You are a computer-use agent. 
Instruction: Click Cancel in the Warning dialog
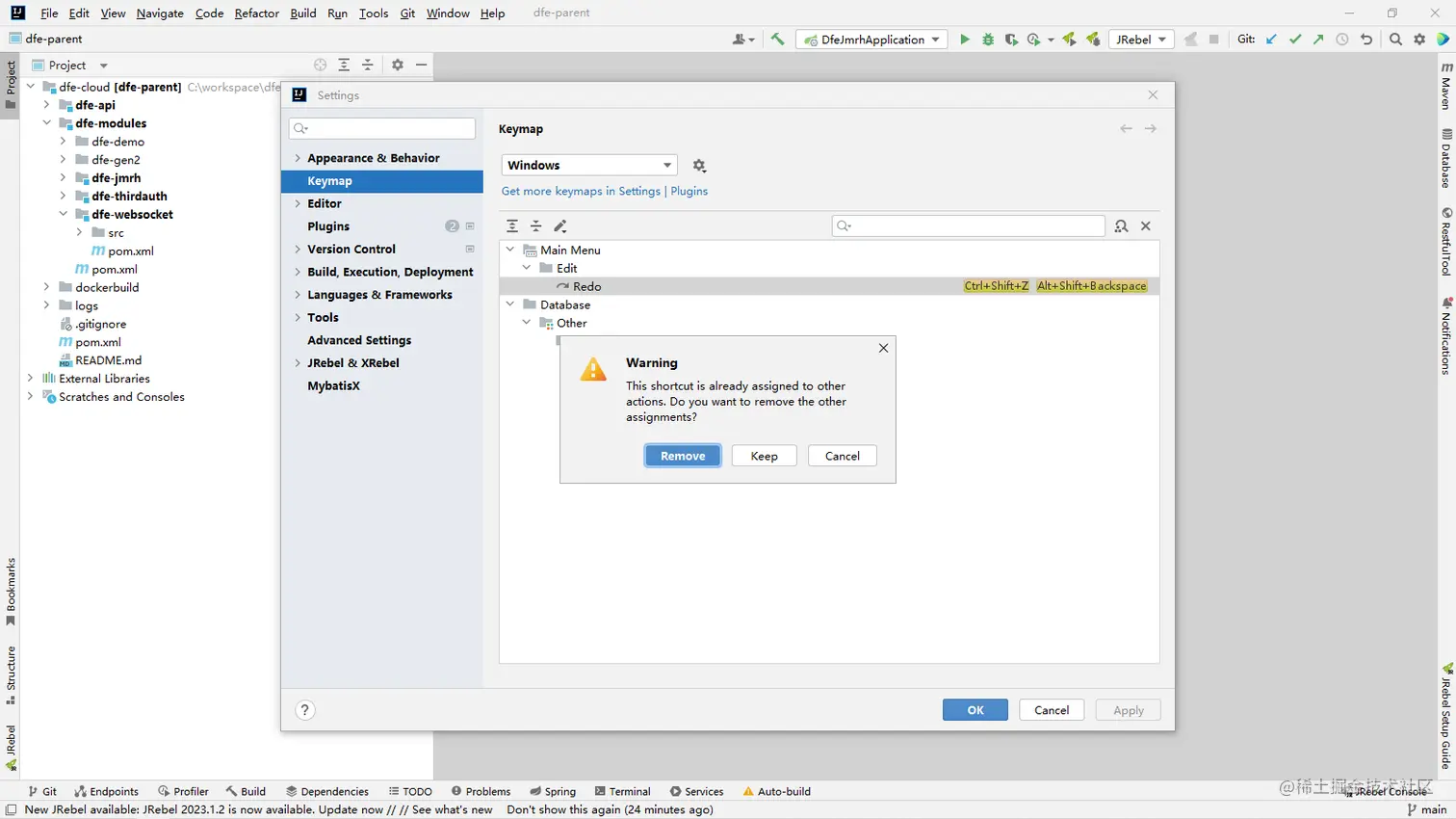(x=842, y=456)
